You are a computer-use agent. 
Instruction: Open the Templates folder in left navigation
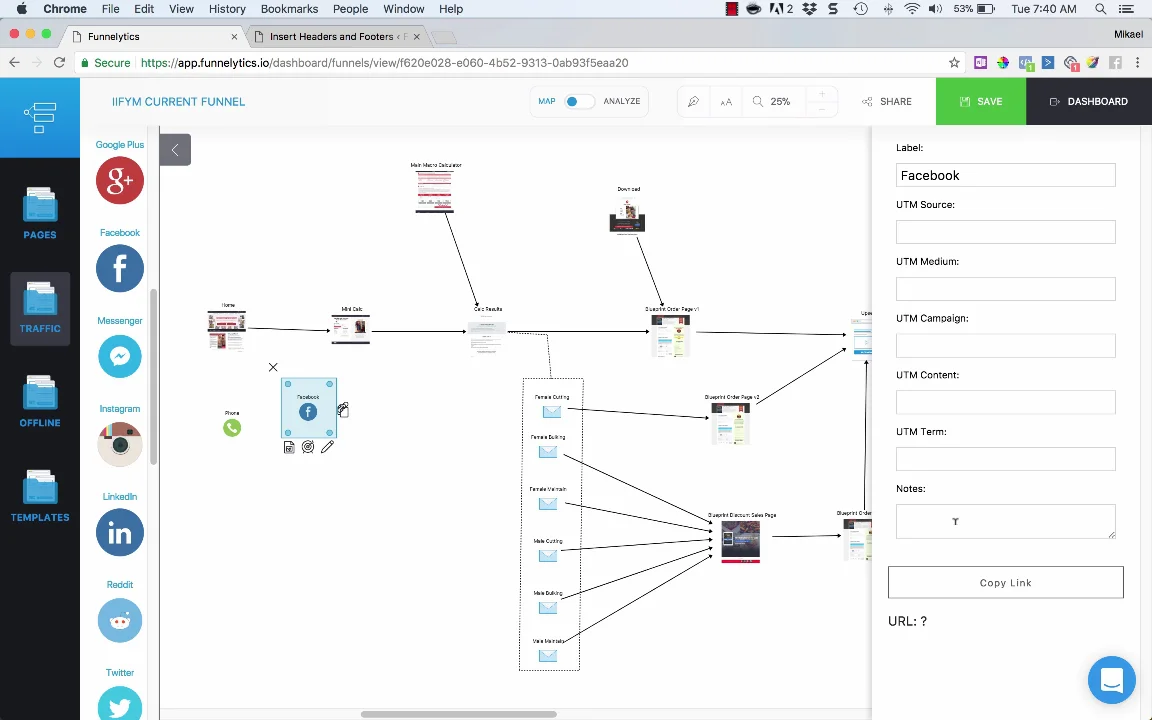40,496
